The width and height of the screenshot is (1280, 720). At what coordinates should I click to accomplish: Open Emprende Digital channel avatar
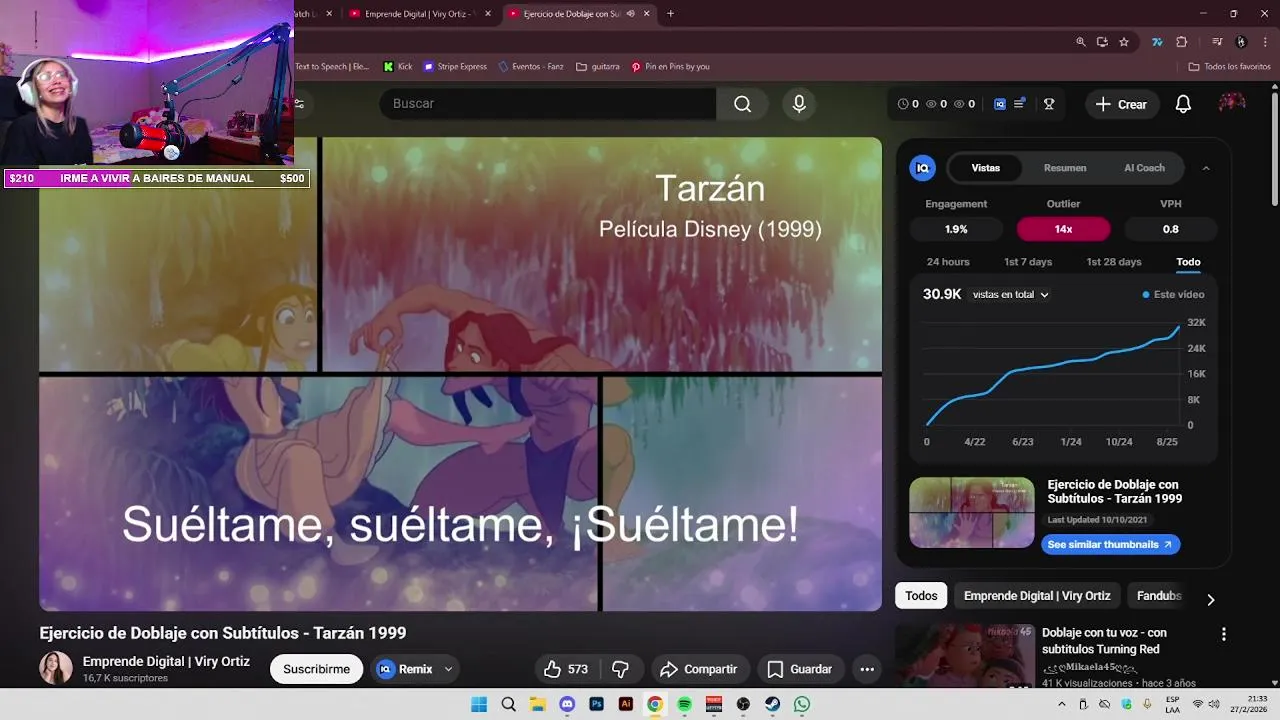(56, 668)
